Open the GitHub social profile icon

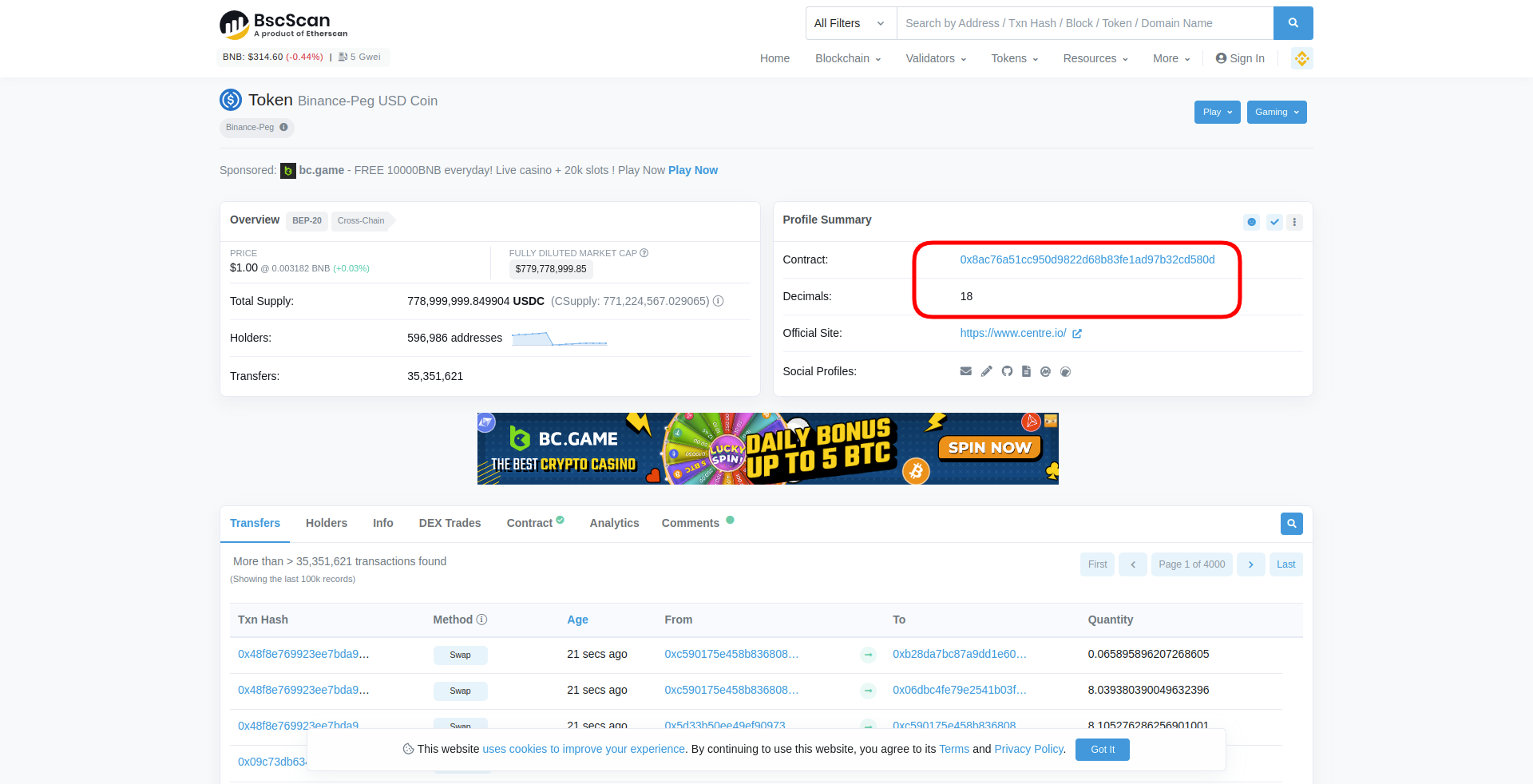pyautogui.click(x=1007, y=371)
